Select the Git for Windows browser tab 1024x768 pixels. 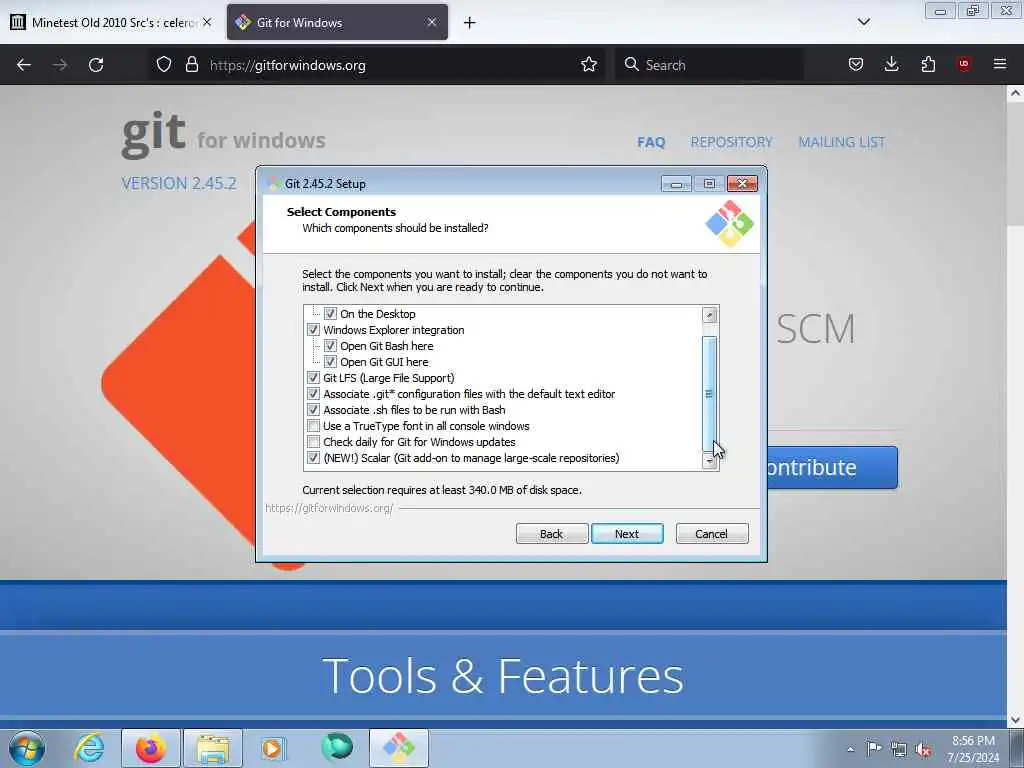click(337, 22)
